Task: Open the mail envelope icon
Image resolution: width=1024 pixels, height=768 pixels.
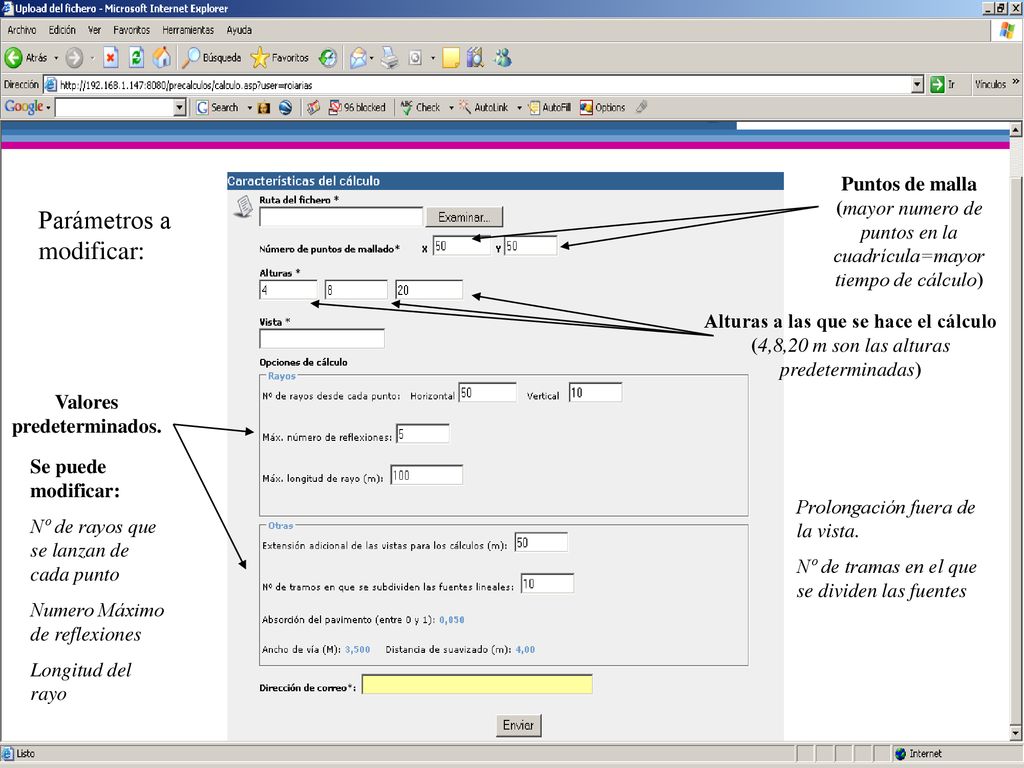Action: pyautogui.click(x=357, y=58)
